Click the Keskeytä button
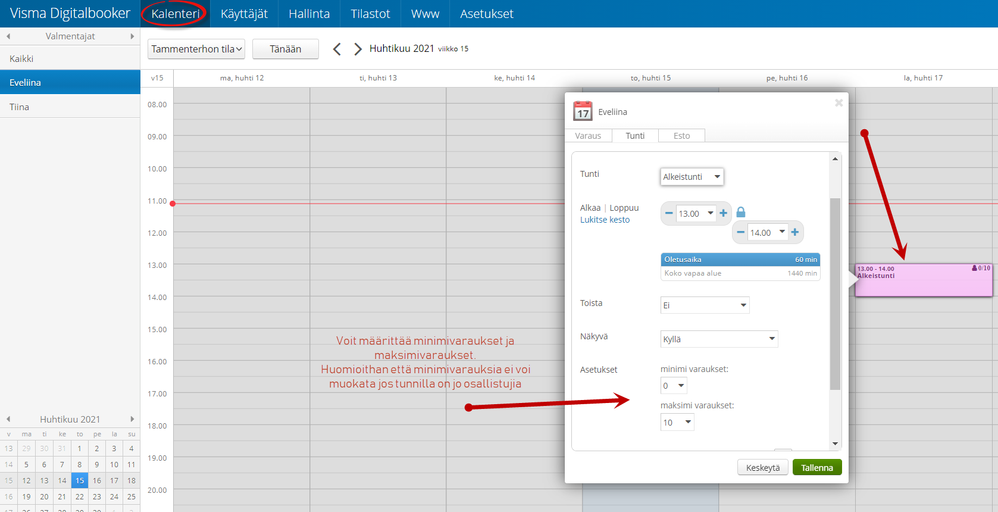Screen dimensions: 998x512 [763, 467]
